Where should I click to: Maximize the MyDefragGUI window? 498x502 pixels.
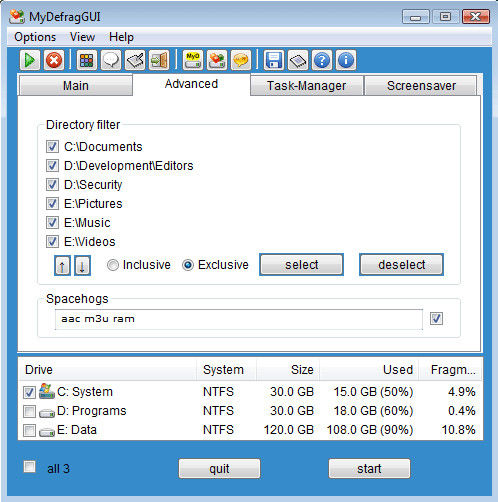446,17
